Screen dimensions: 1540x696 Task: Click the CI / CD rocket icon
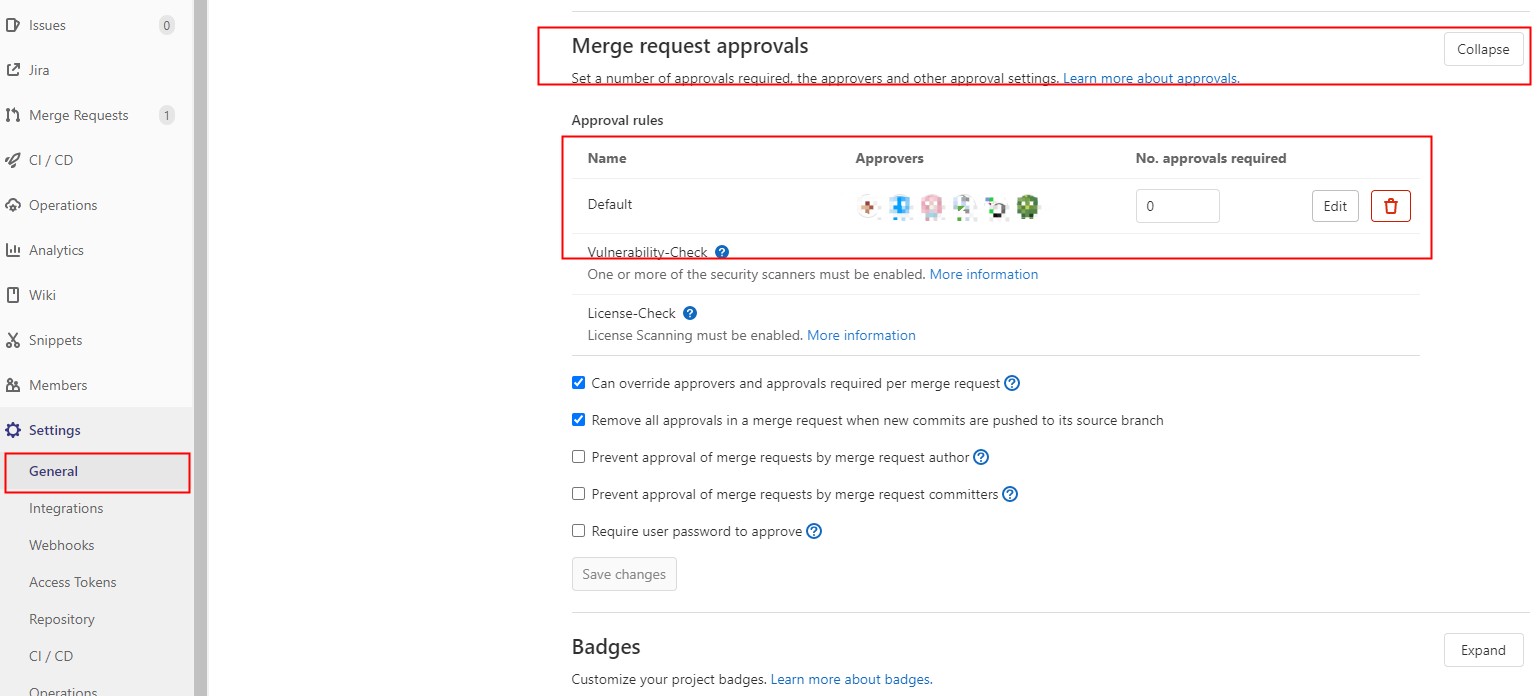pos(13,160)
